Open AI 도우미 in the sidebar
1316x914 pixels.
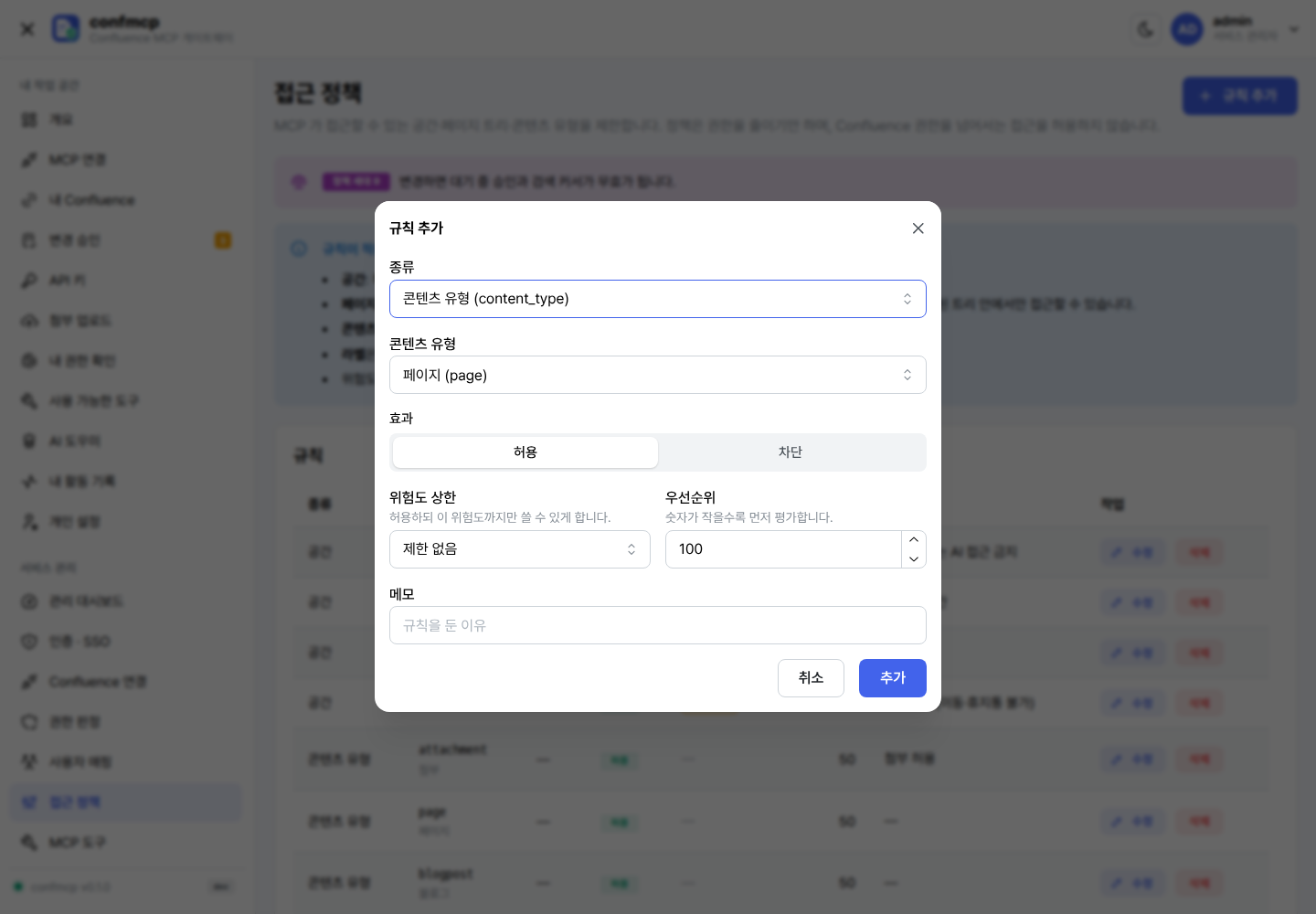coord(126,441)
